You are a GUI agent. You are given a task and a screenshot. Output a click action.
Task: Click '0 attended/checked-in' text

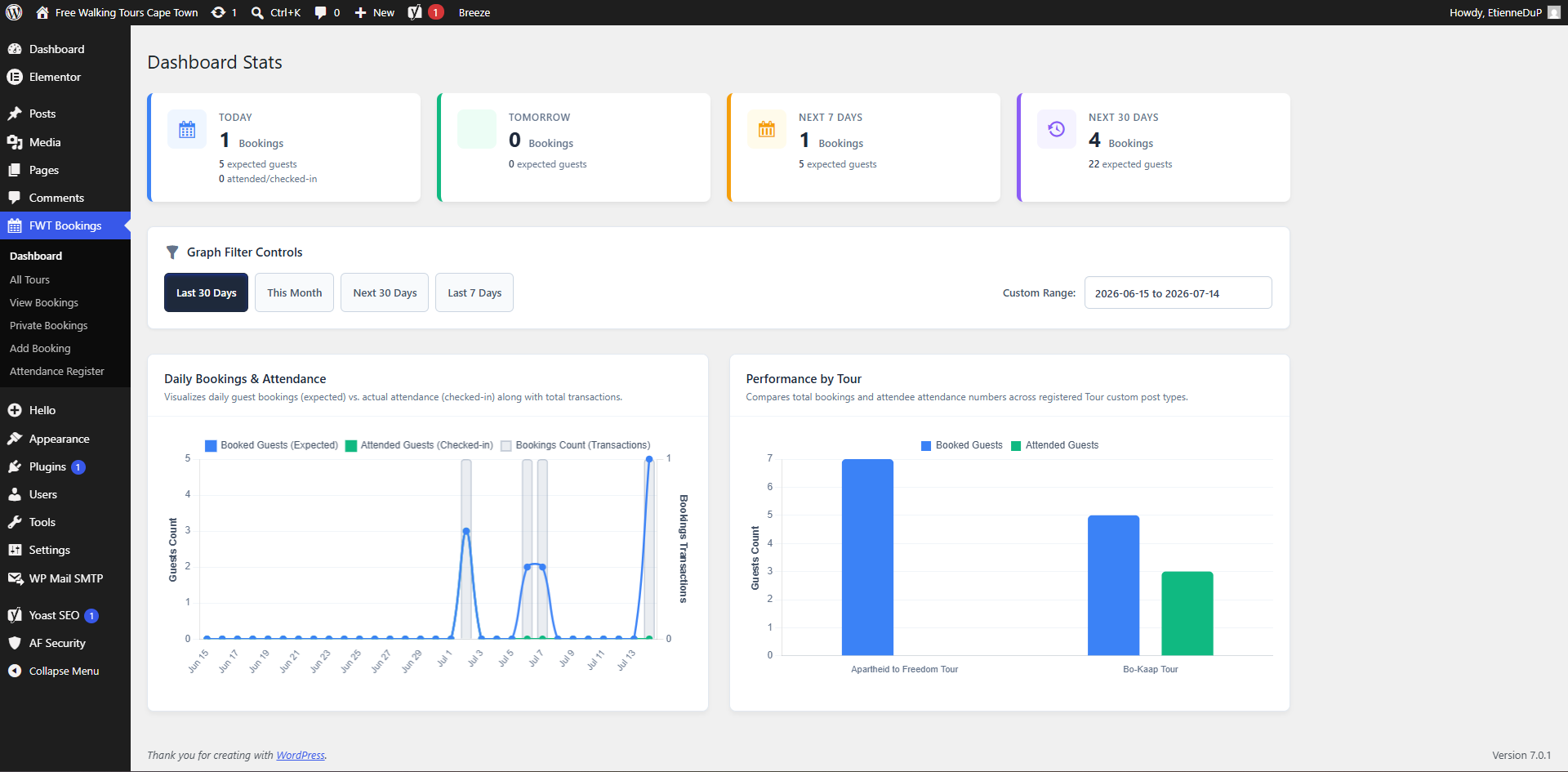pos(268,179)
